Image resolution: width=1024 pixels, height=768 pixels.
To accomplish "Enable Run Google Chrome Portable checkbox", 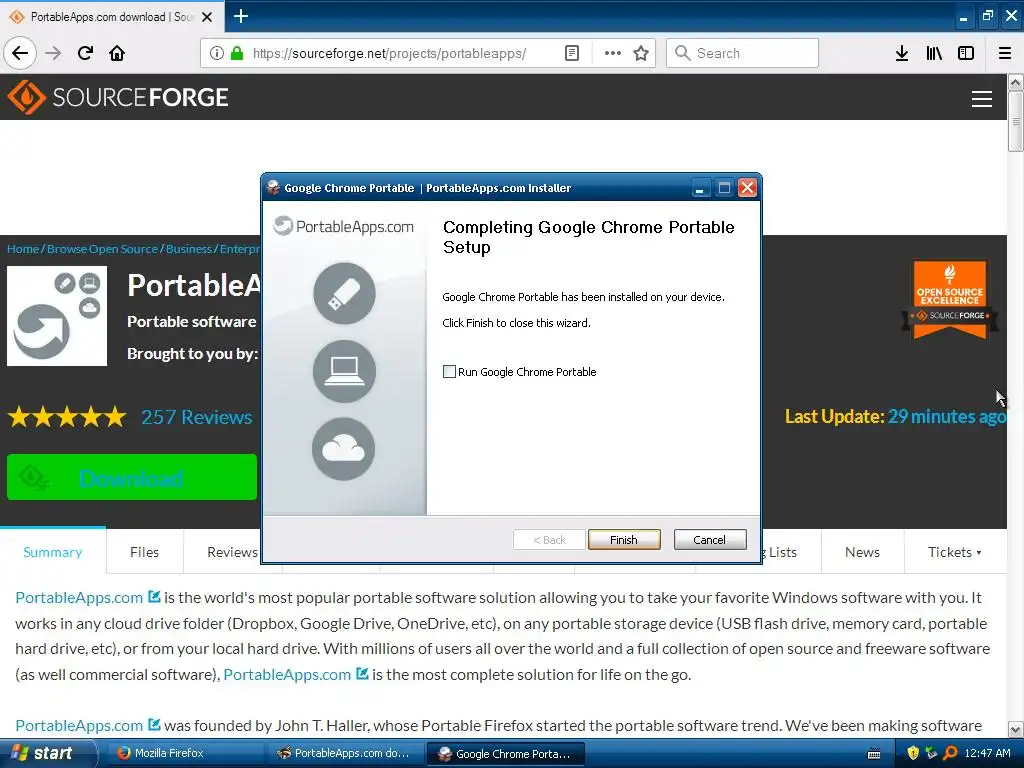I will point(449,372).
